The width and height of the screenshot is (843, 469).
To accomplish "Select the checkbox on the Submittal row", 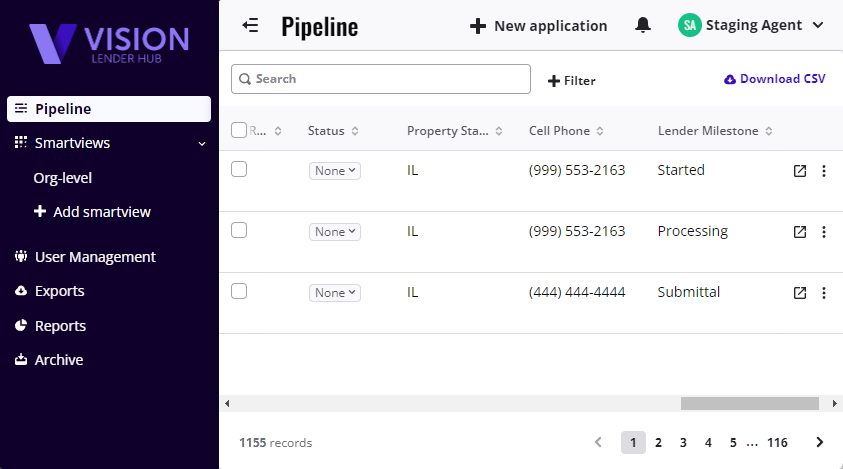I will (x=239, y=292).
